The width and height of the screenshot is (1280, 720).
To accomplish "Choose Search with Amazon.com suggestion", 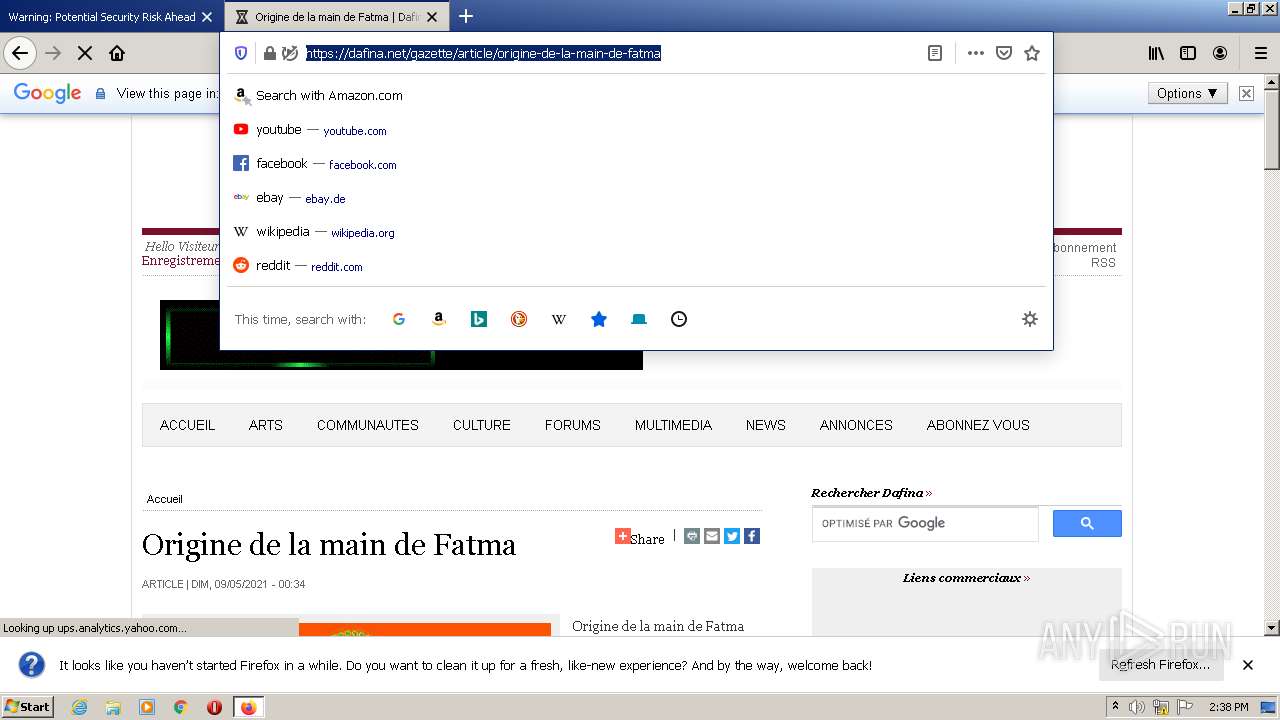I will 636,96.
